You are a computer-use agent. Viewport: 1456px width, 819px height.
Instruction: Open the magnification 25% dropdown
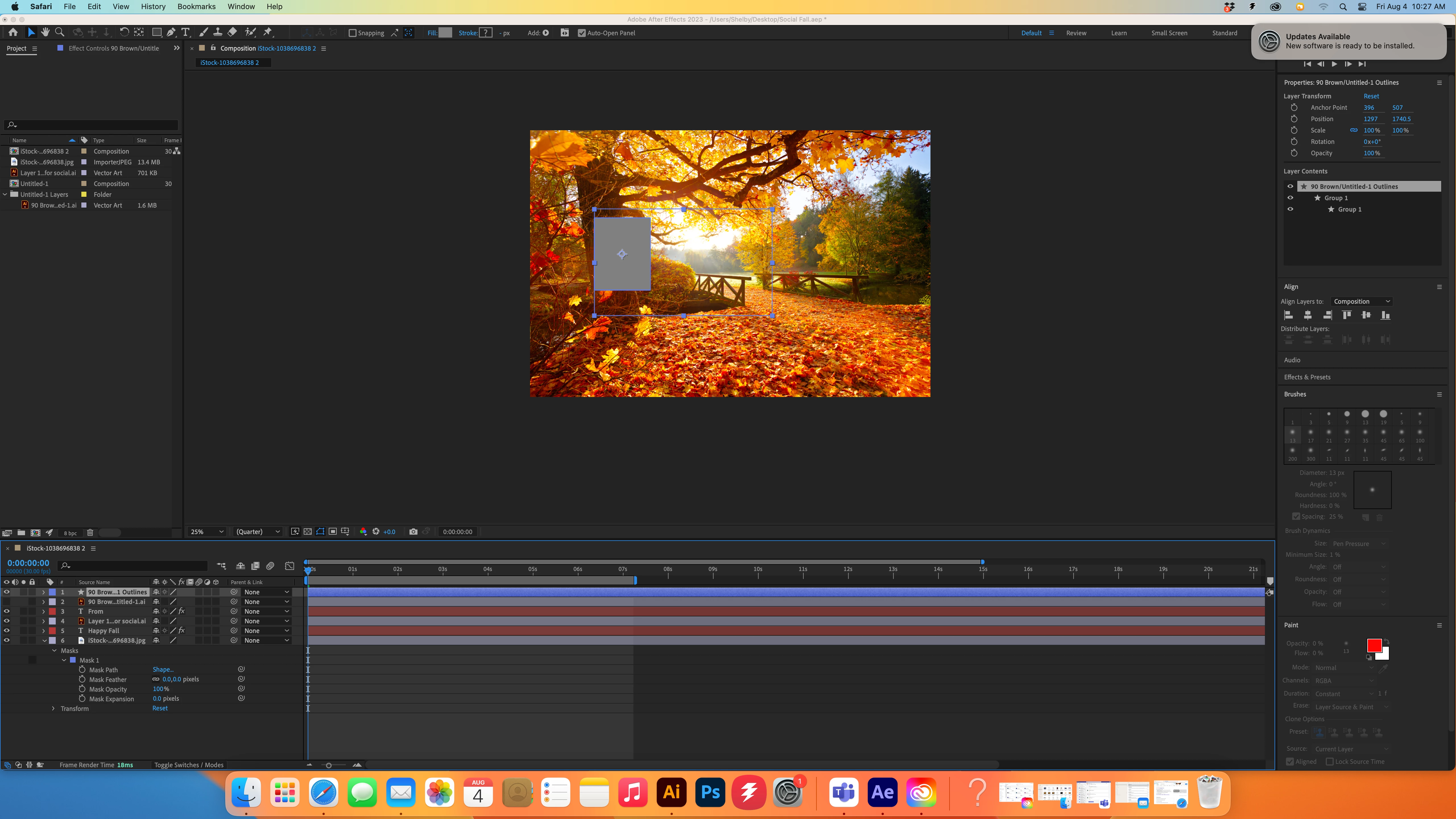(x=207, y=531)
